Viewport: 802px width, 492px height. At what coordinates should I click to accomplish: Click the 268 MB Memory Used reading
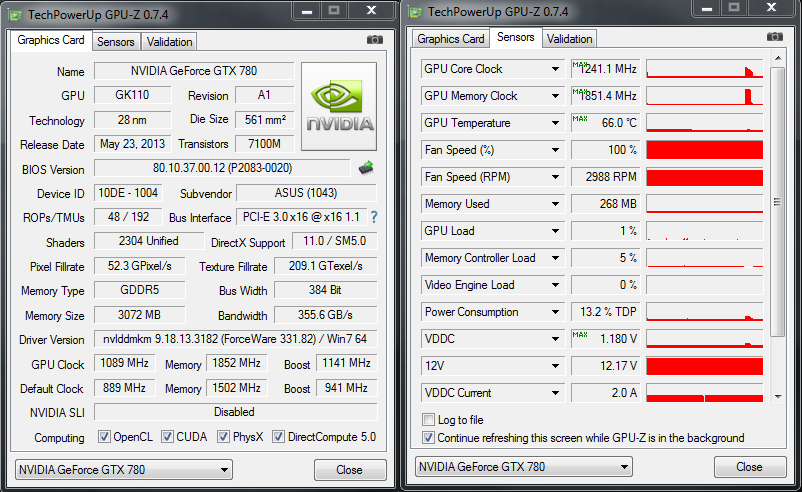[605, 204]
